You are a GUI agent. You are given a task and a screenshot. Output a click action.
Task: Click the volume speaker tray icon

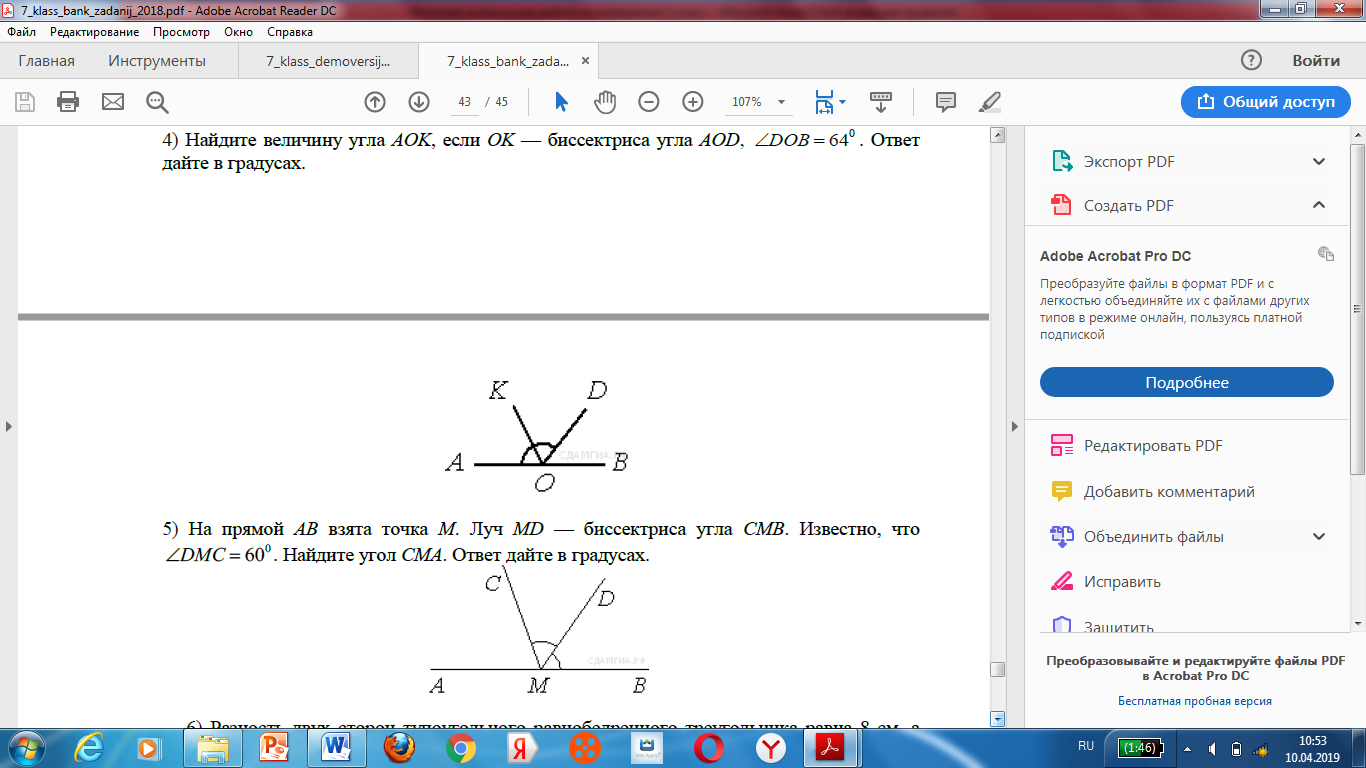1212,749
